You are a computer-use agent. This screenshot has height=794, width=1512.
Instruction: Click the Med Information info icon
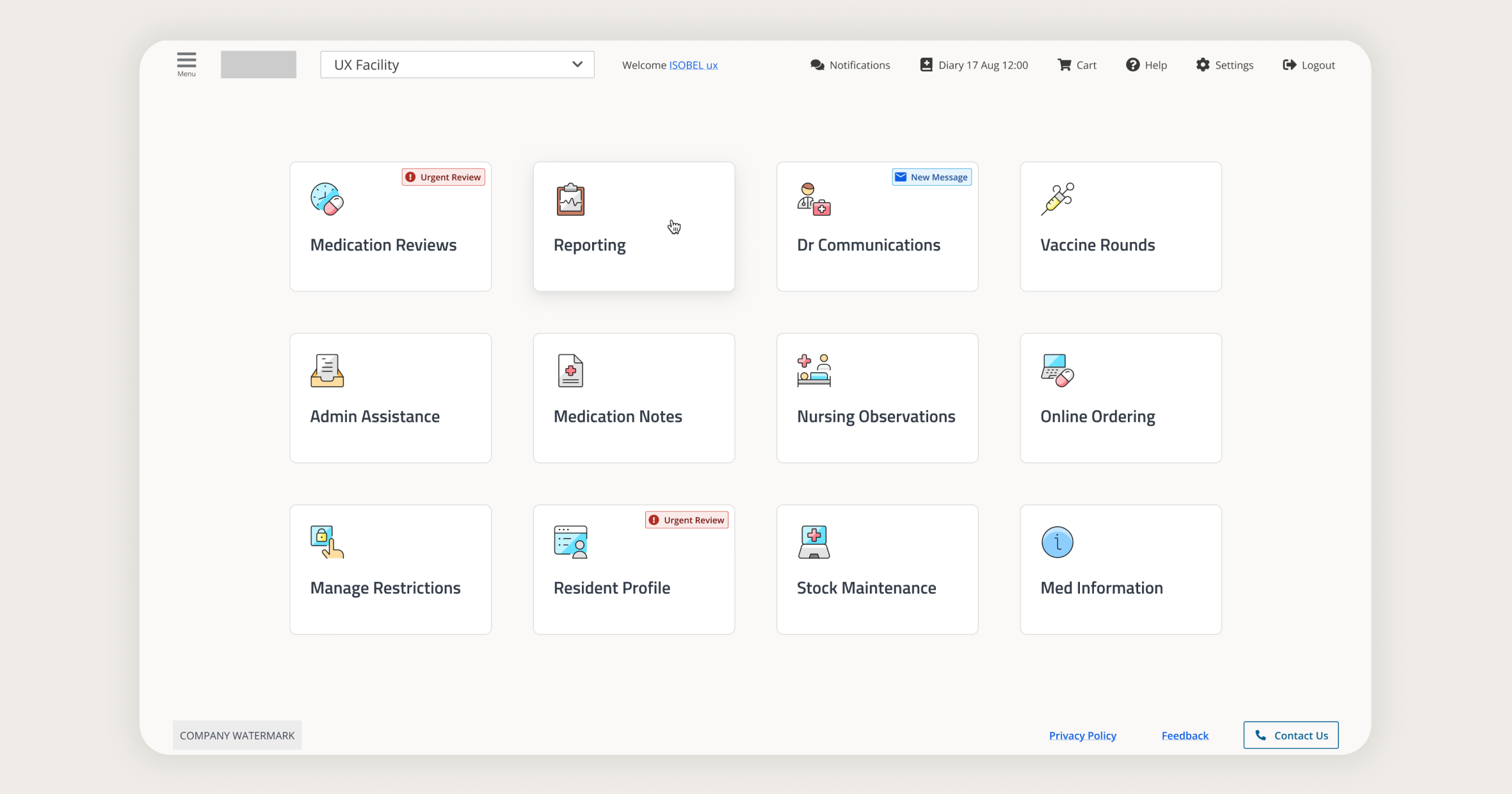pos(1057,541)
